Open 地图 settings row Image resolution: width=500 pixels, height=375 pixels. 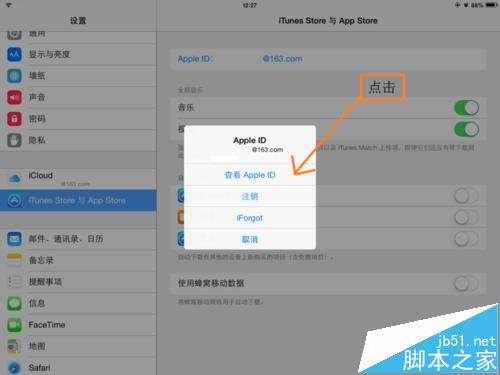tap(78, 346)
